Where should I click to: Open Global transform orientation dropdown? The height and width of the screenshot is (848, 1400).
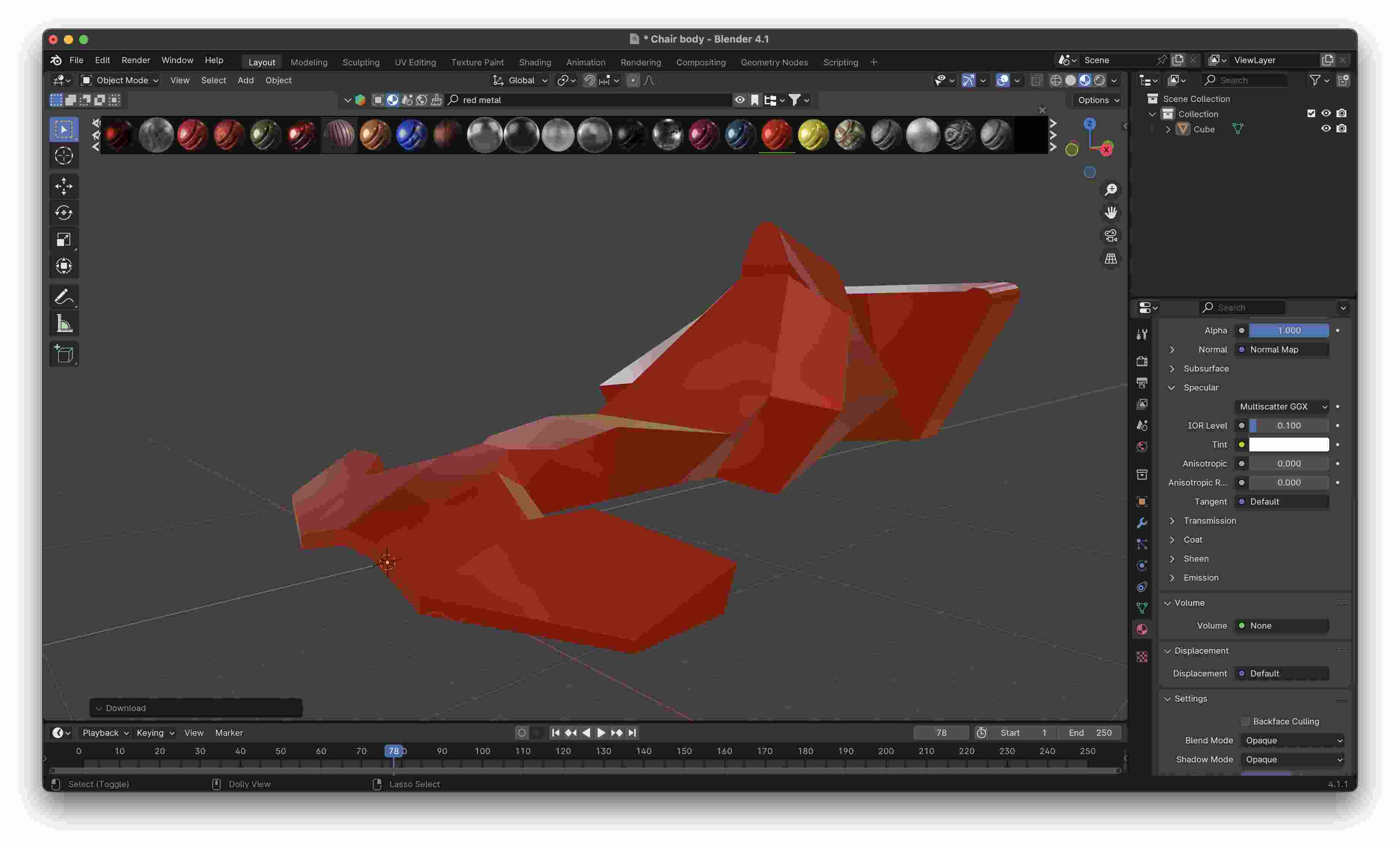point(520,81)
